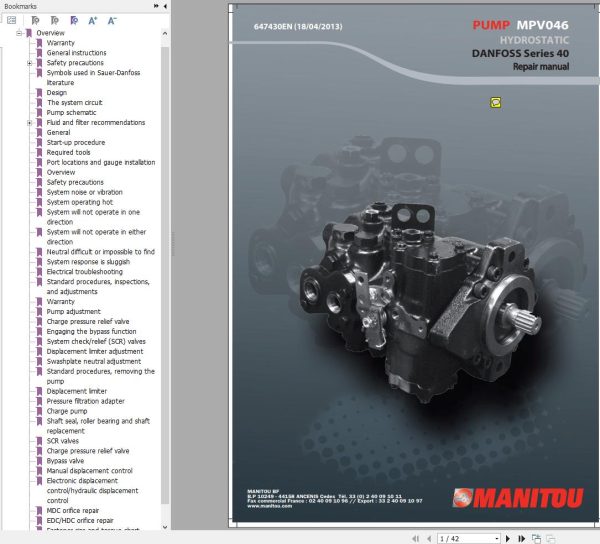The height and width of the screenshot is (544, 600).
Task: Expand the Safety precautions bookmark
Action: 29,63
